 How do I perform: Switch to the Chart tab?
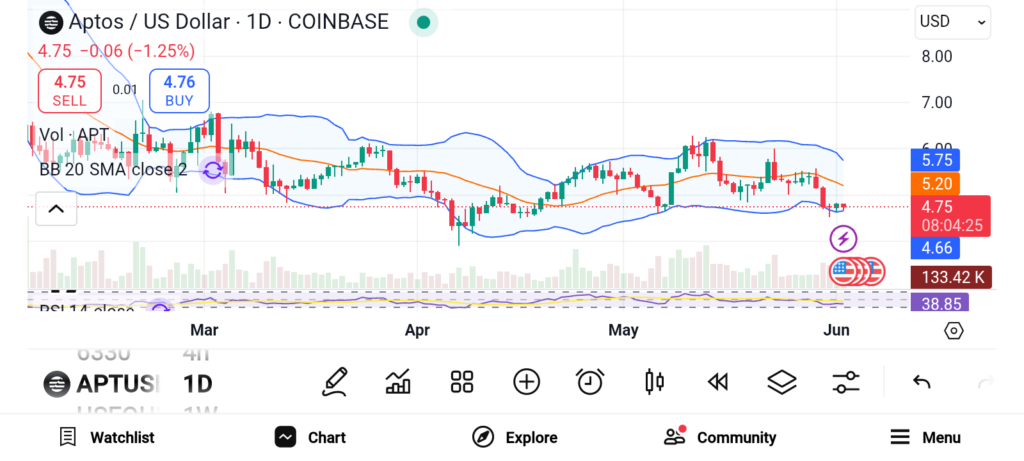[310, 437]
